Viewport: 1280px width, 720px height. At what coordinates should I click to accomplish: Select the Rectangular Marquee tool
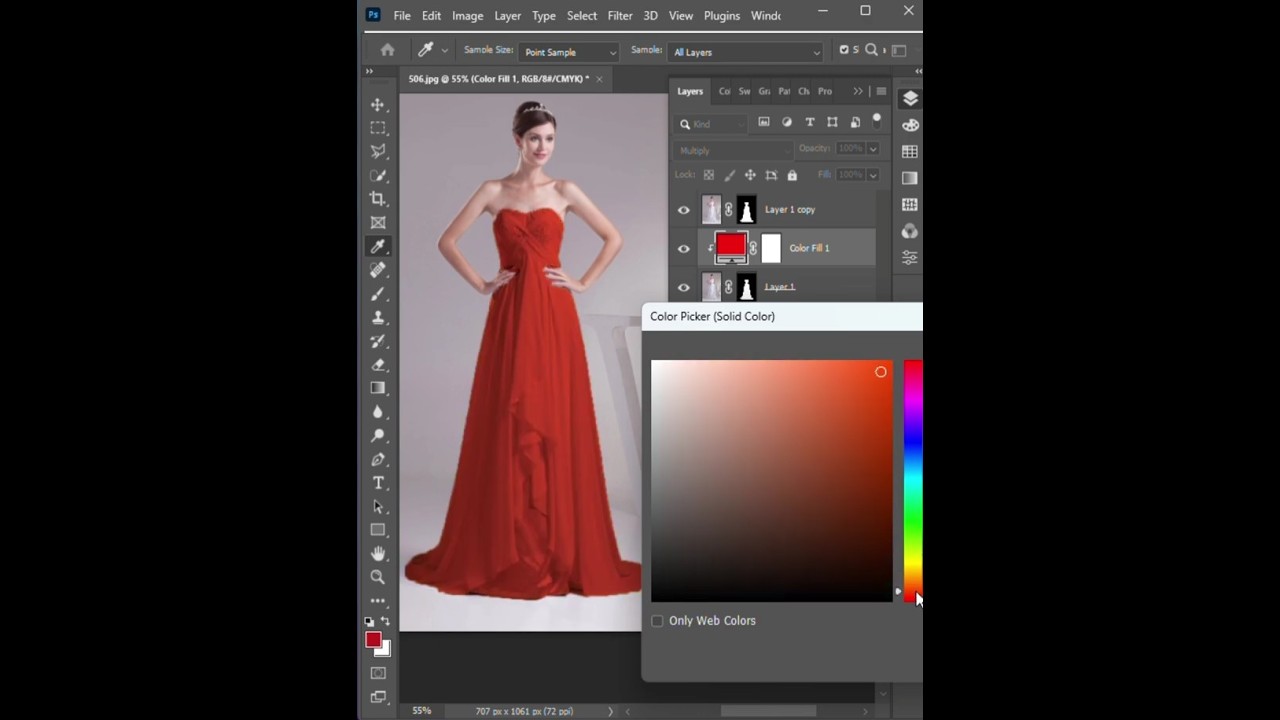point(378,128)
